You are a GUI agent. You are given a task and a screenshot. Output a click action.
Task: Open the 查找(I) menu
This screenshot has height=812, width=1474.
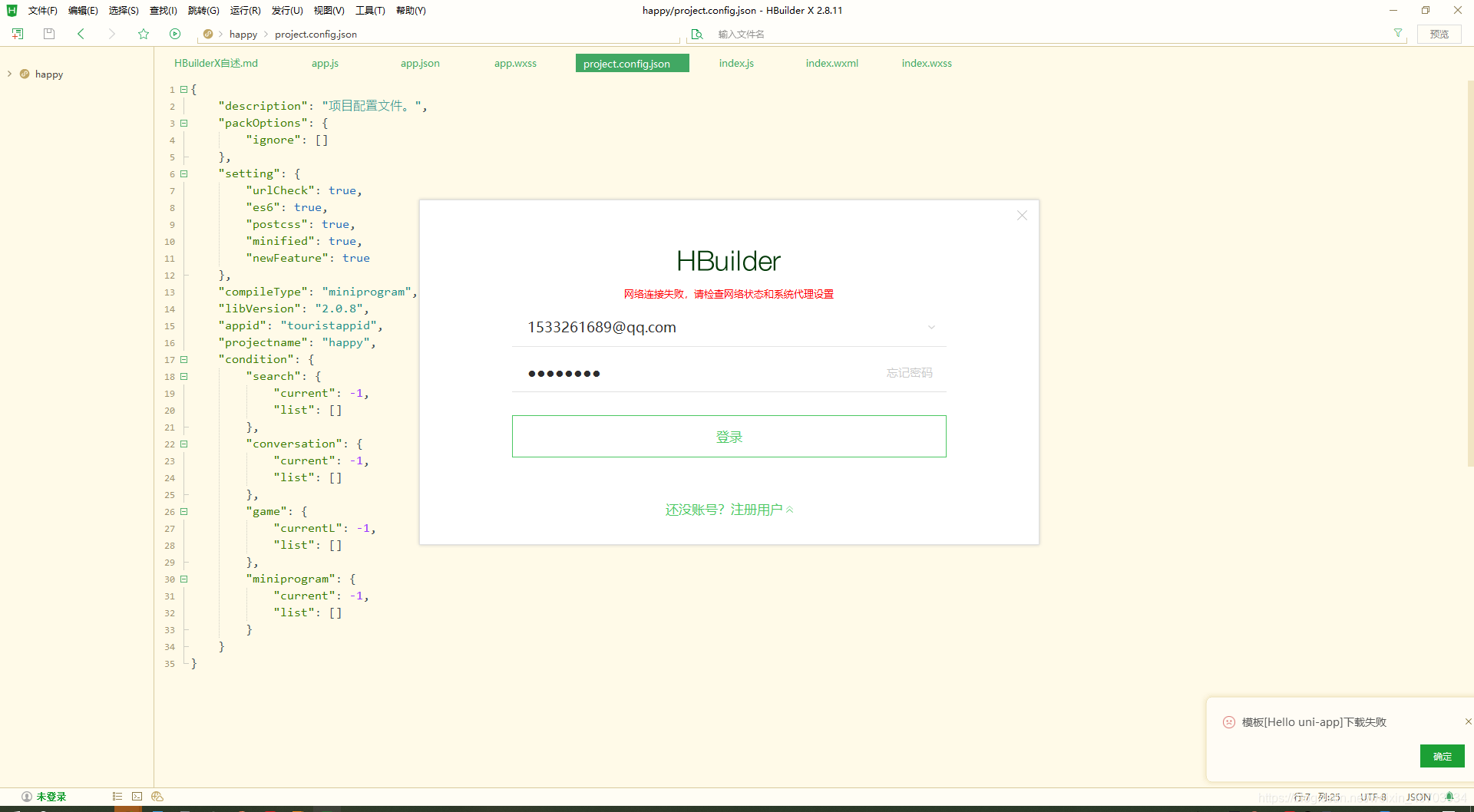pos(164,11)
